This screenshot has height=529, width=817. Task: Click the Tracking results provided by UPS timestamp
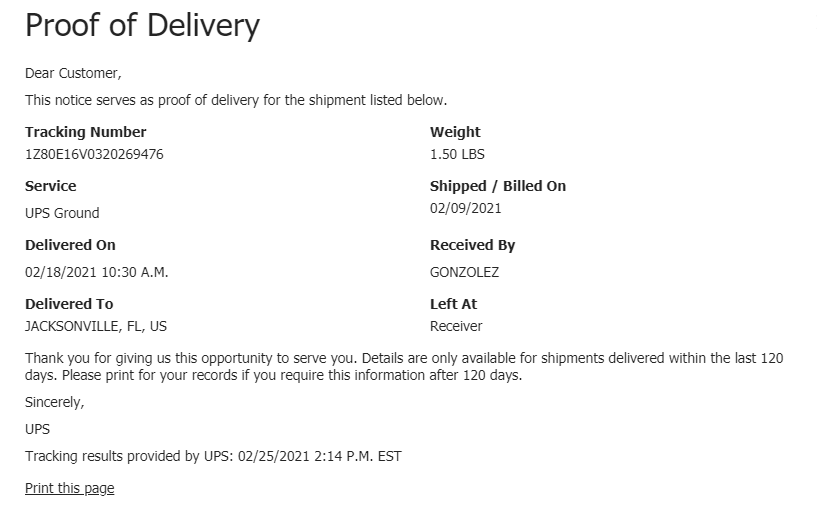(x=213, y=456)
